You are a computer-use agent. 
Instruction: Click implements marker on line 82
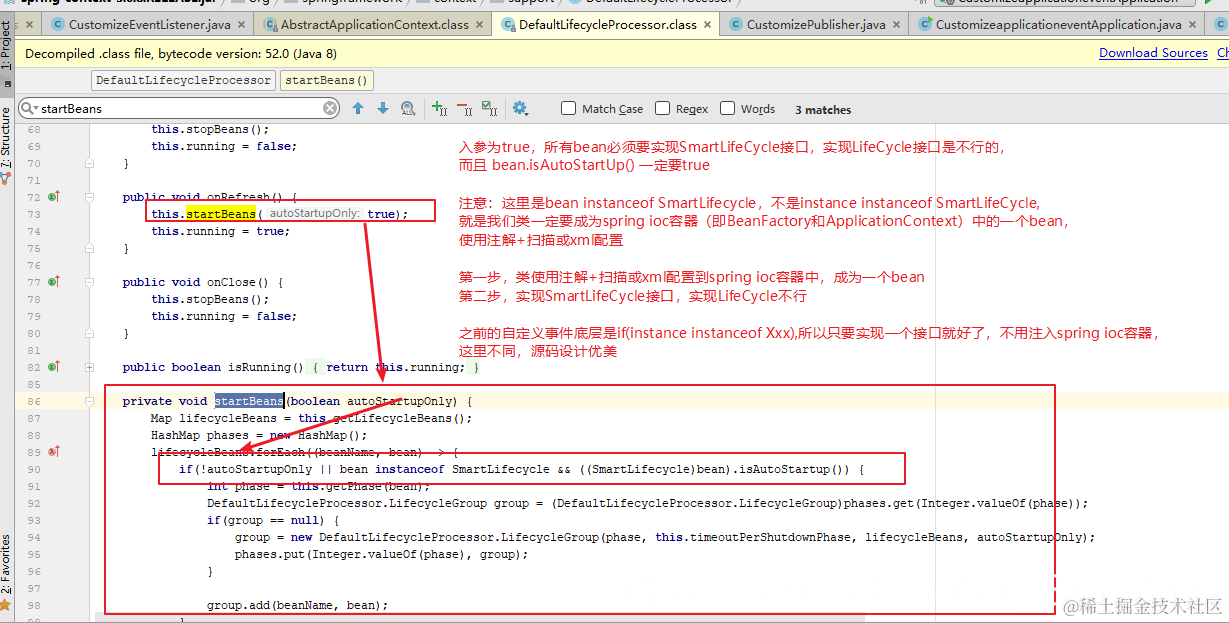(54, 367)
